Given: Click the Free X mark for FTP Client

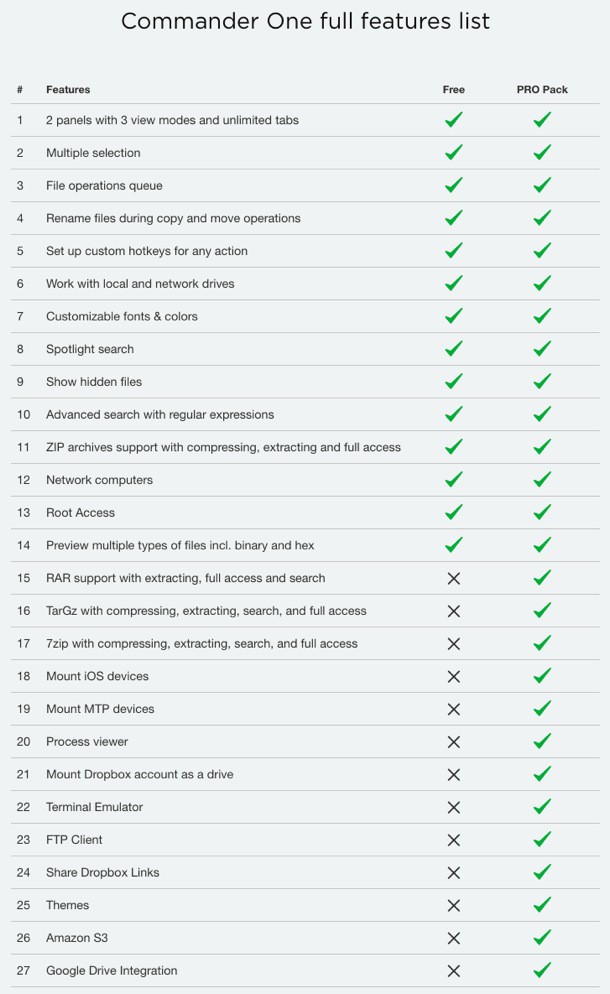Looking at the screenshot, I should tap(453, 840).
